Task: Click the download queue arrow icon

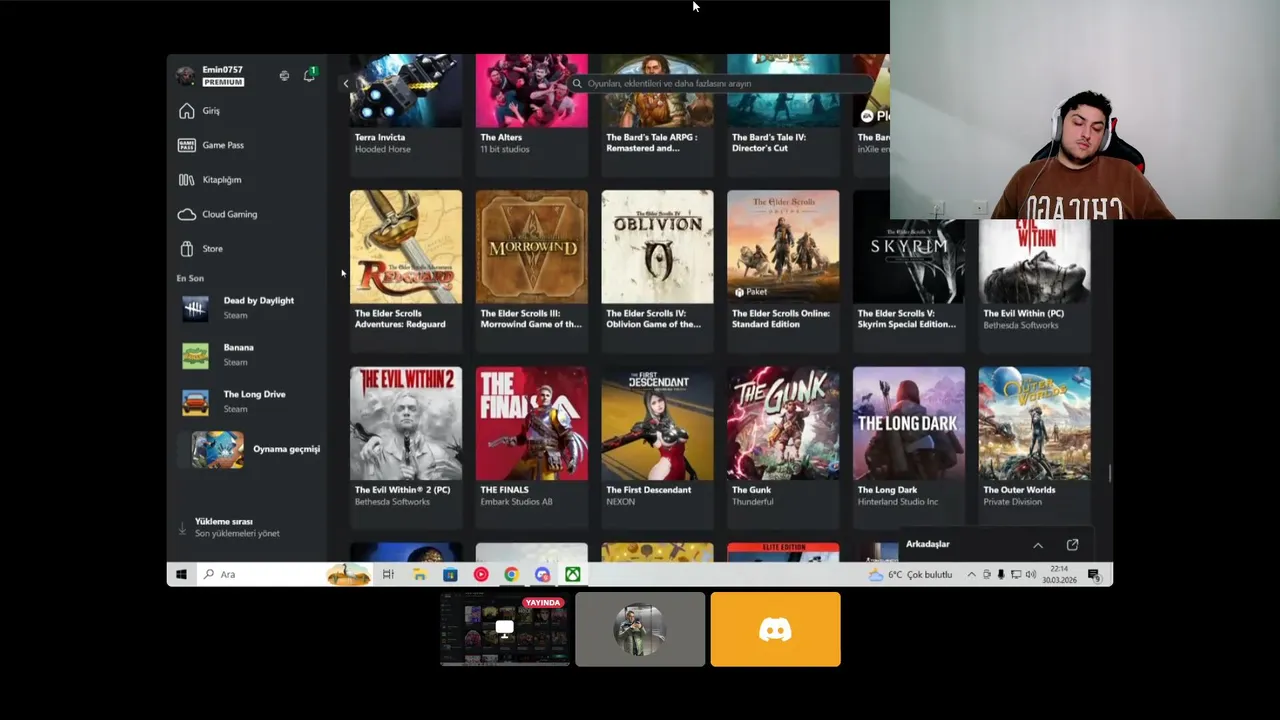Action: pos(182,527)
